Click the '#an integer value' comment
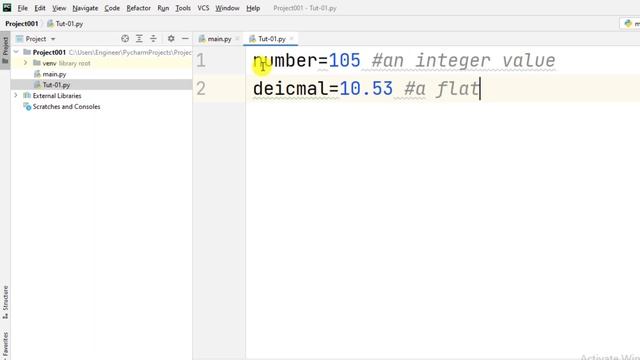Screen dimensions: 640x360 463,61
